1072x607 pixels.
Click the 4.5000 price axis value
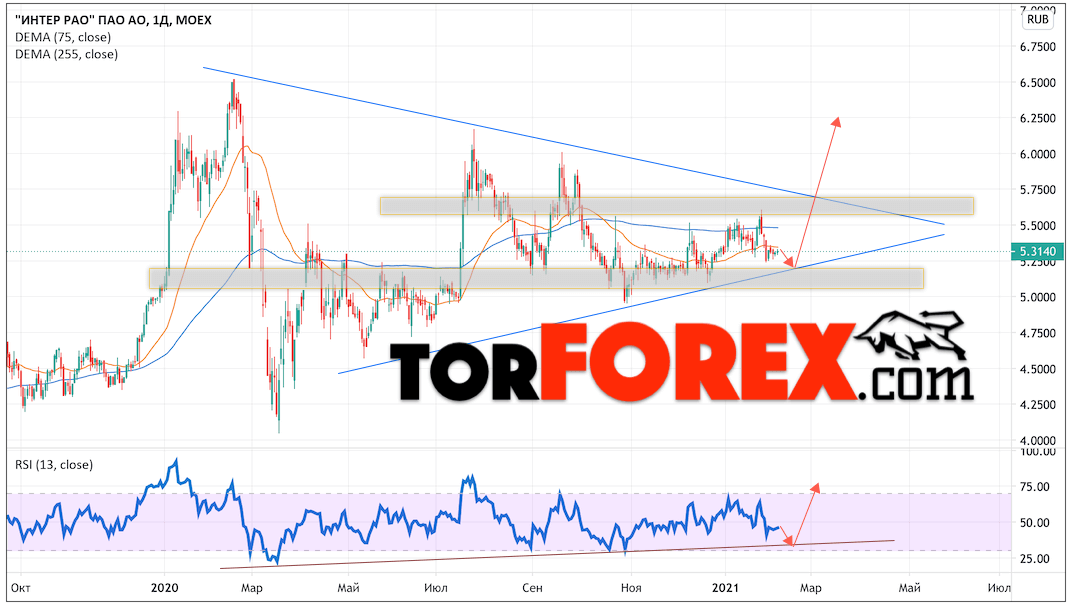[1037, 369]
